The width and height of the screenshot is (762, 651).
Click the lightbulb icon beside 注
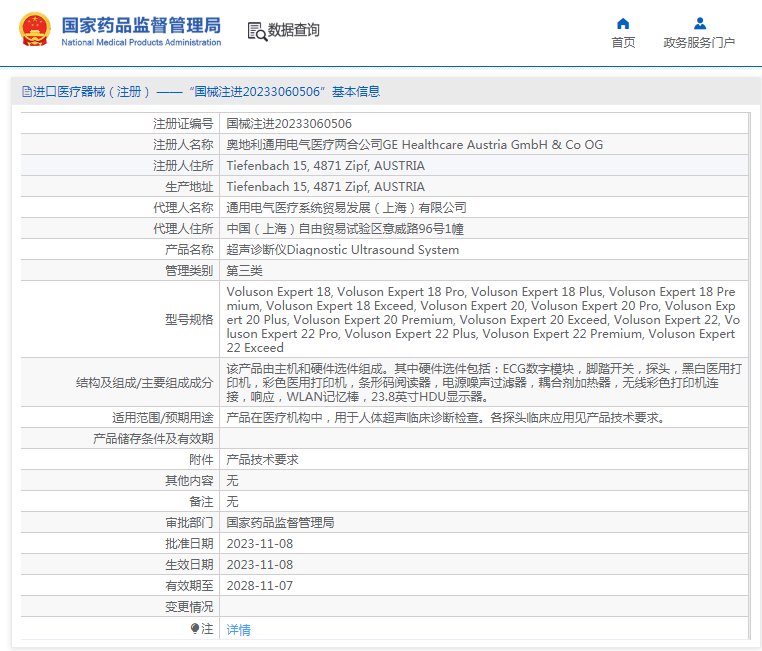[x=195, y=629]
